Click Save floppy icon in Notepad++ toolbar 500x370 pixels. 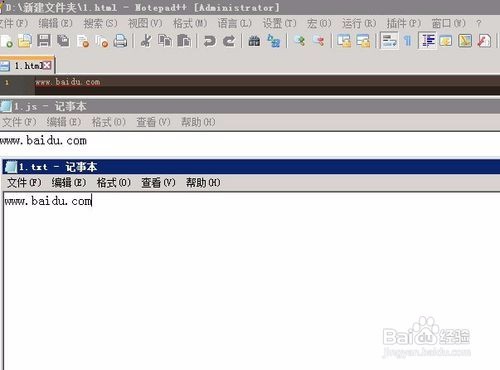point(44,41)
